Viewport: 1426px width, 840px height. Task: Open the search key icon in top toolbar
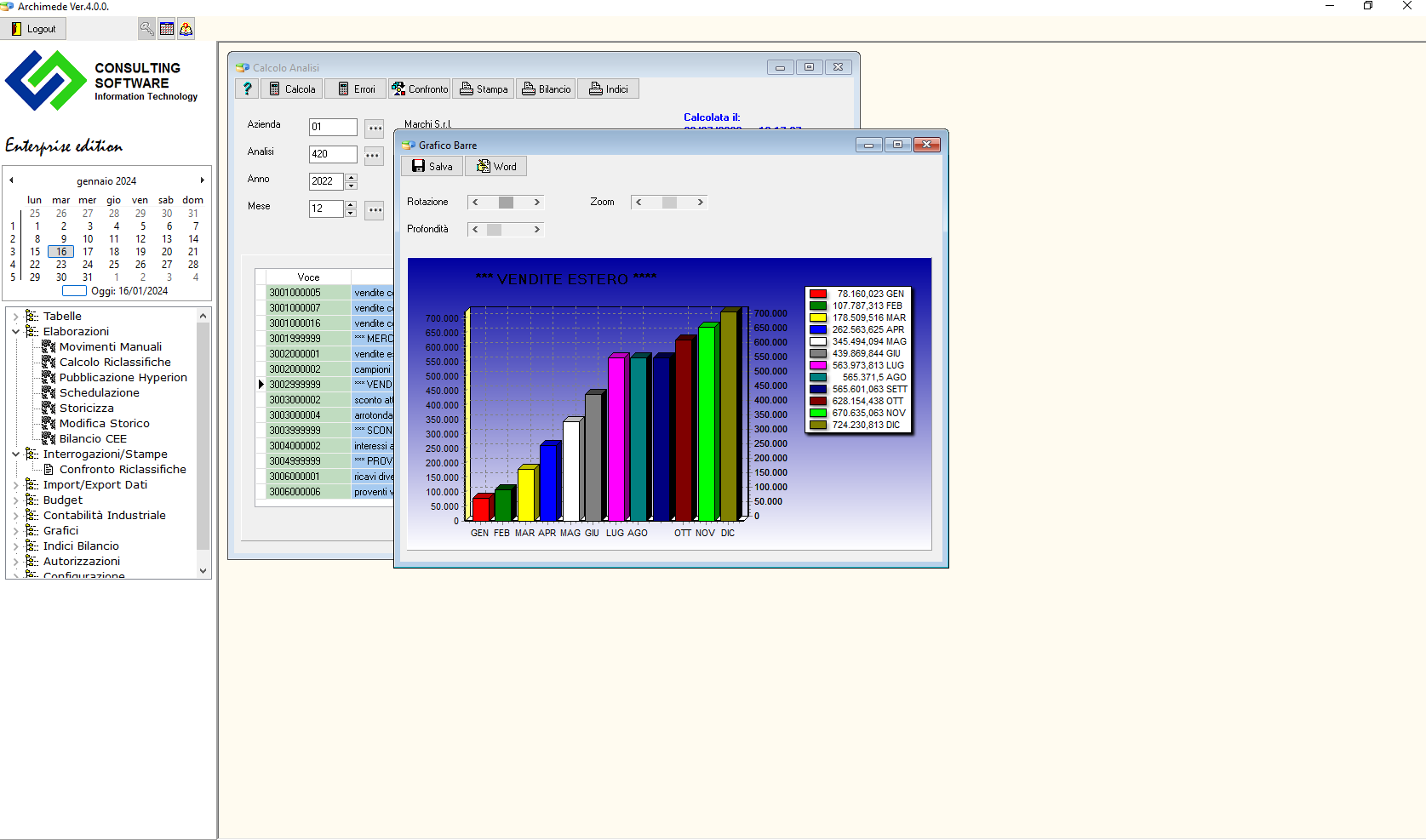click(147, 29)
